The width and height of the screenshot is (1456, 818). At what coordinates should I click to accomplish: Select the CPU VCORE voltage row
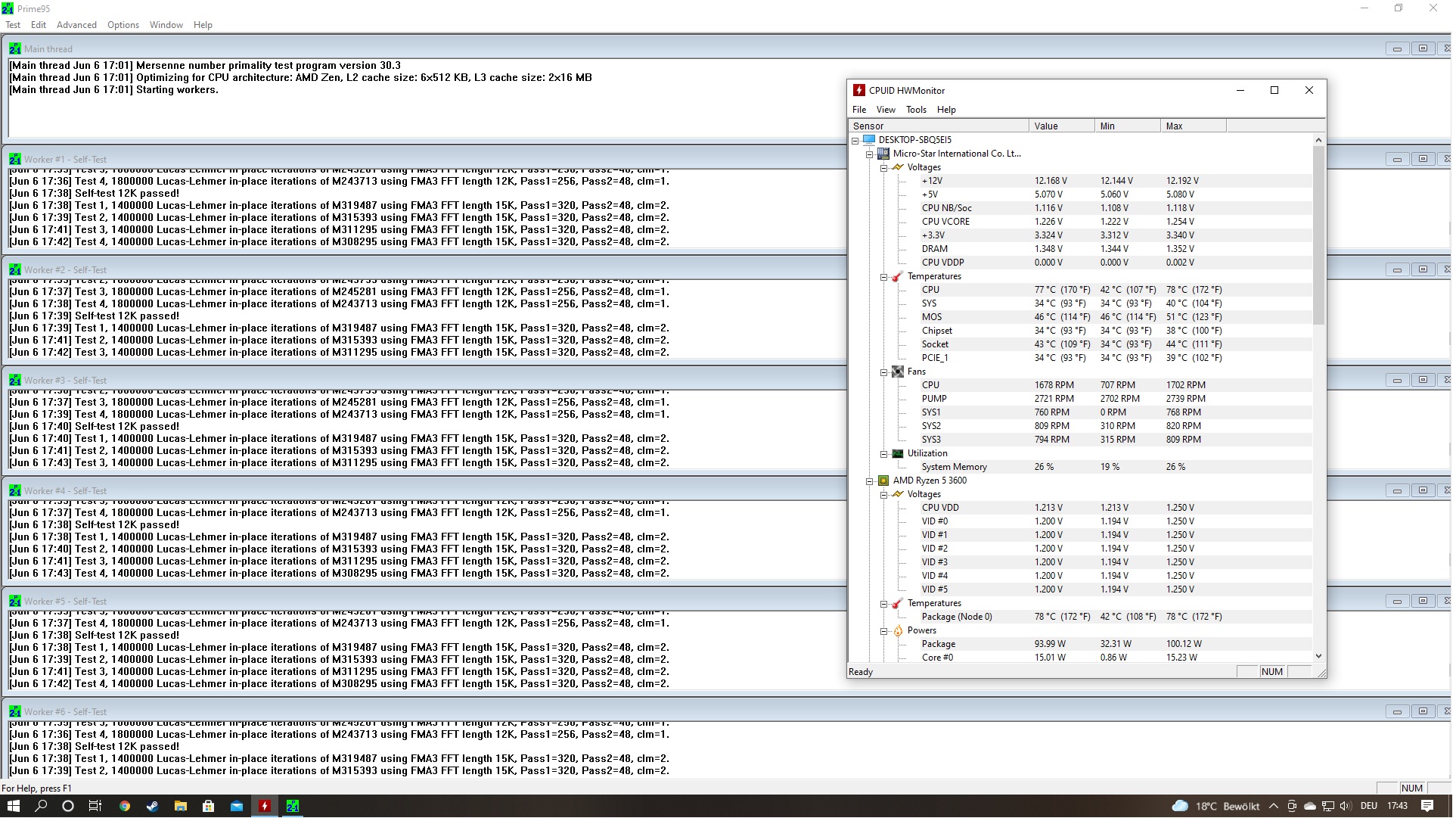pyautogui.click(x=945, y=222)
